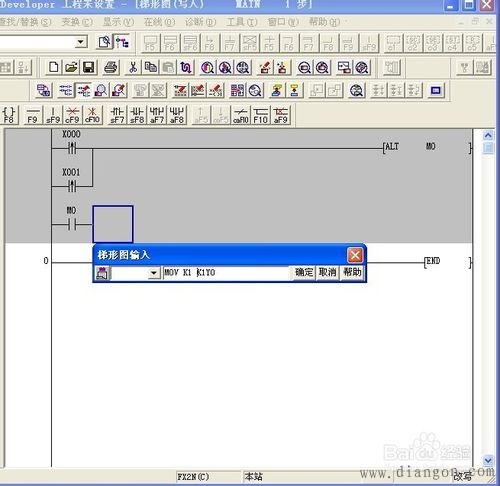The height and width of the screenshot is (486, 500).
Task: Click 本站 in the status bar
Action: [253, 477]
